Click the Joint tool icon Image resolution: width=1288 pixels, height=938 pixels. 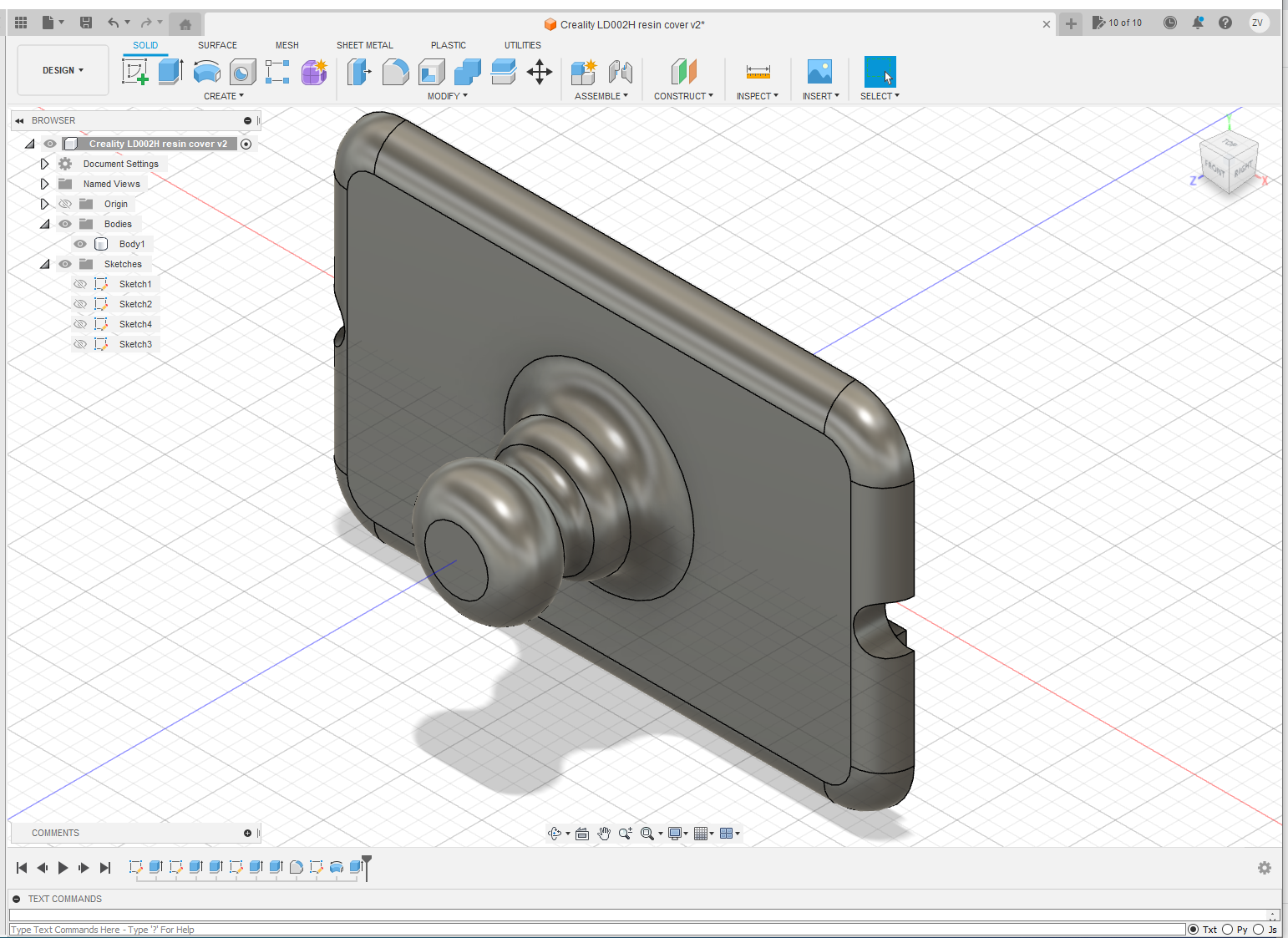[x=621, y=72]
